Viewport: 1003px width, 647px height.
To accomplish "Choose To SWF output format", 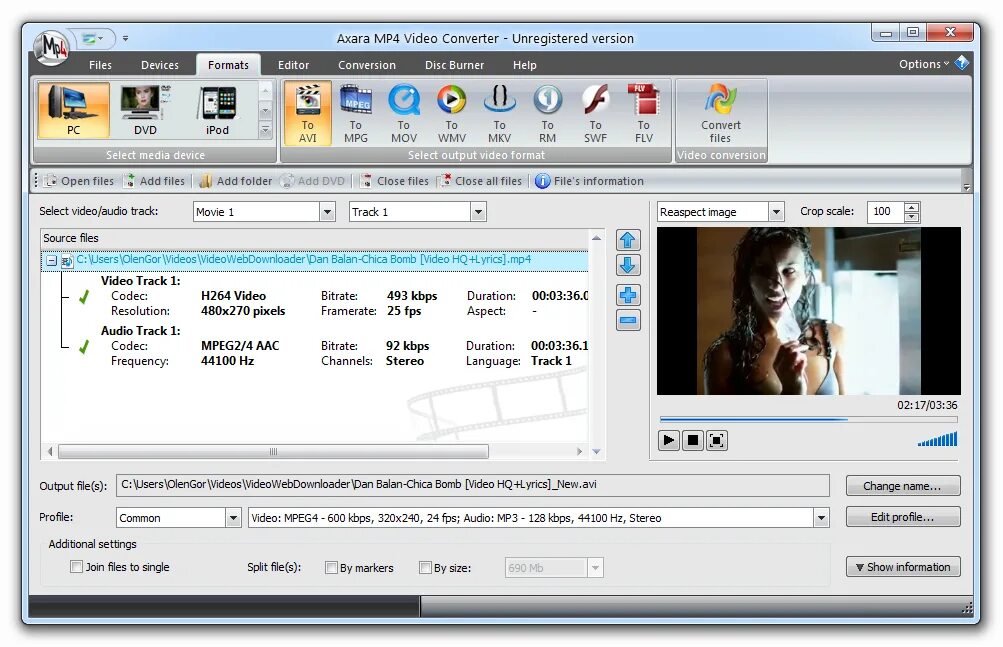I will coord(596,113).
